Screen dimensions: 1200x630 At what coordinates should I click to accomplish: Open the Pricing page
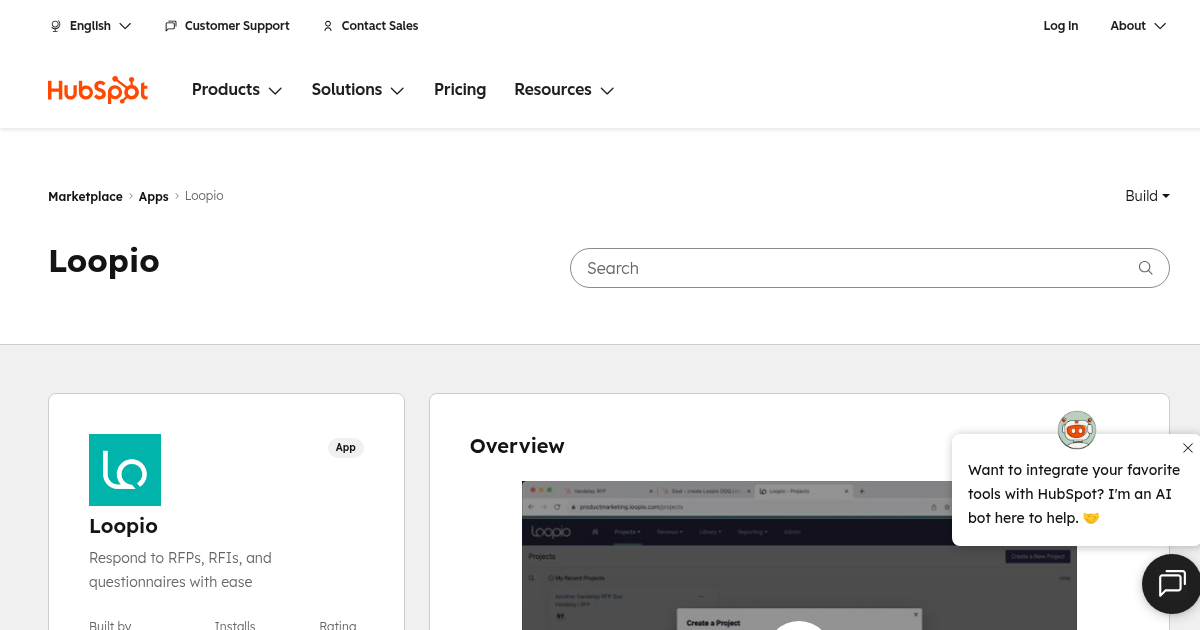[x=460, y=90]
